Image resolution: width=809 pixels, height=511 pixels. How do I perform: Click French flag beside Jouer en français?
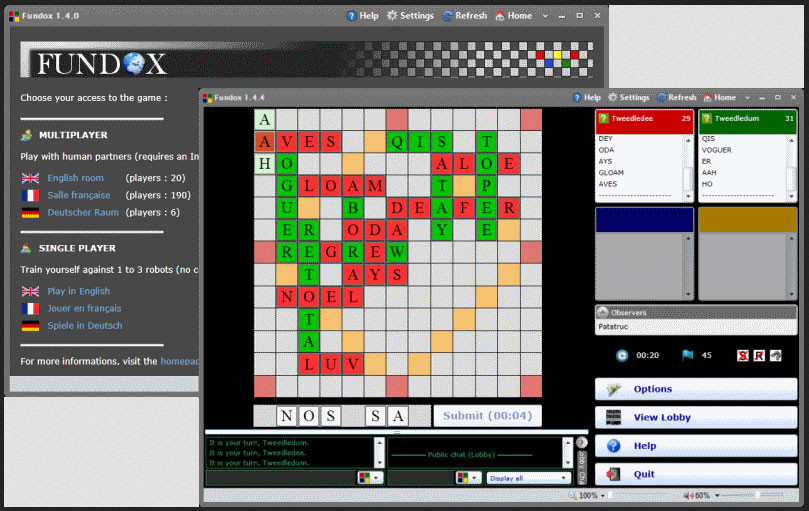coord(30,308)
